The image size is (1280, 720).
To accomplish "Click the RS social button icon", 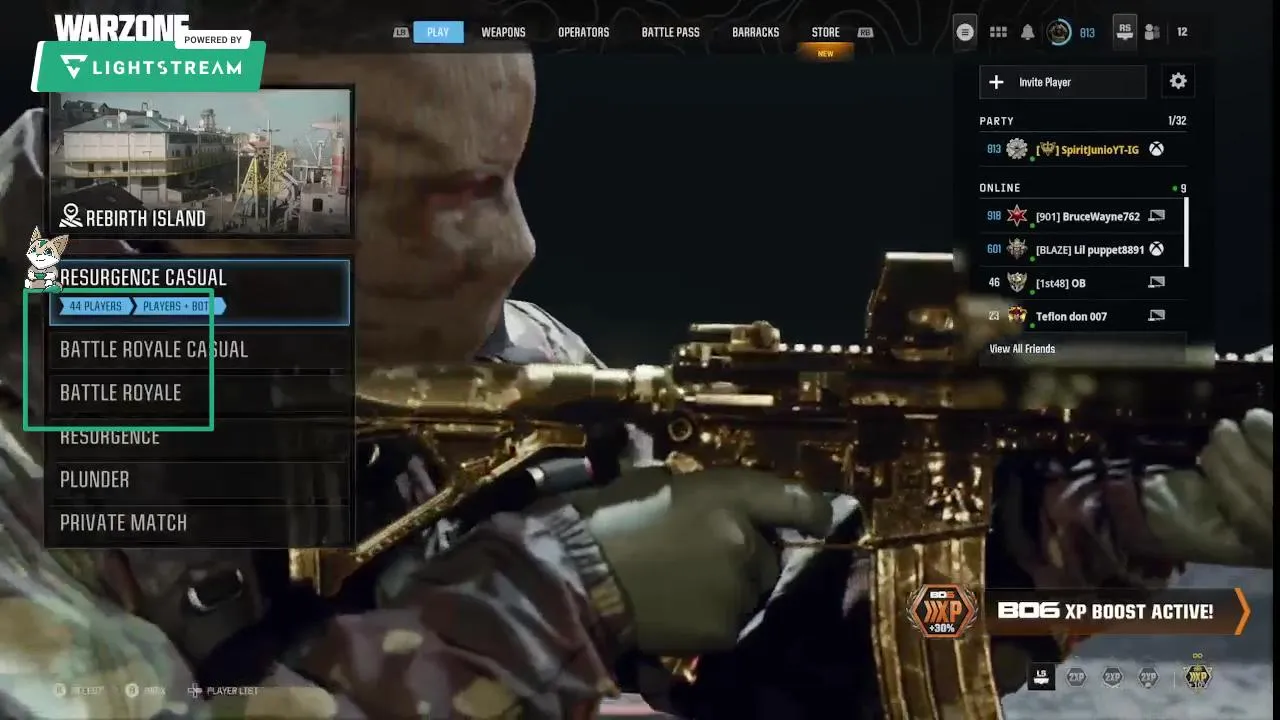I will click(x=1125, y=32).
